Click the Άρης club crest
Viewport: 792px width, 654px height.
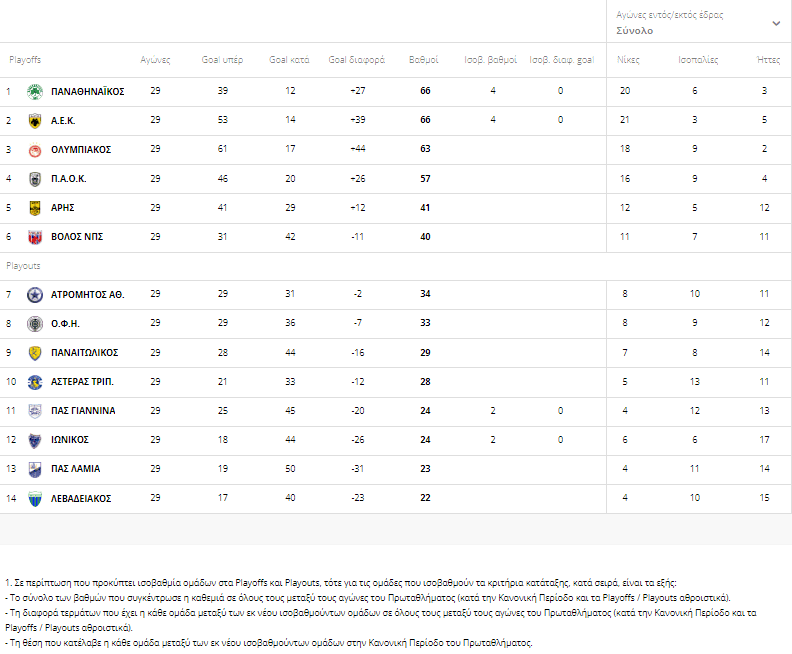[35, 208]
